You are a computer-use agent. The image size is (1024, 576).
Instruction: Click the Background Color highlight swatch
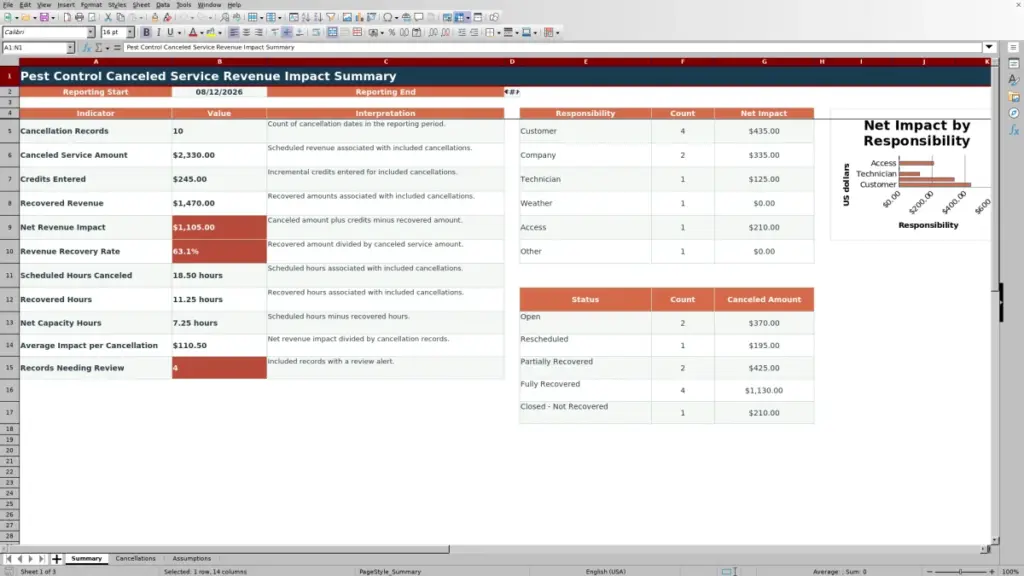click(x=211, y=33)
